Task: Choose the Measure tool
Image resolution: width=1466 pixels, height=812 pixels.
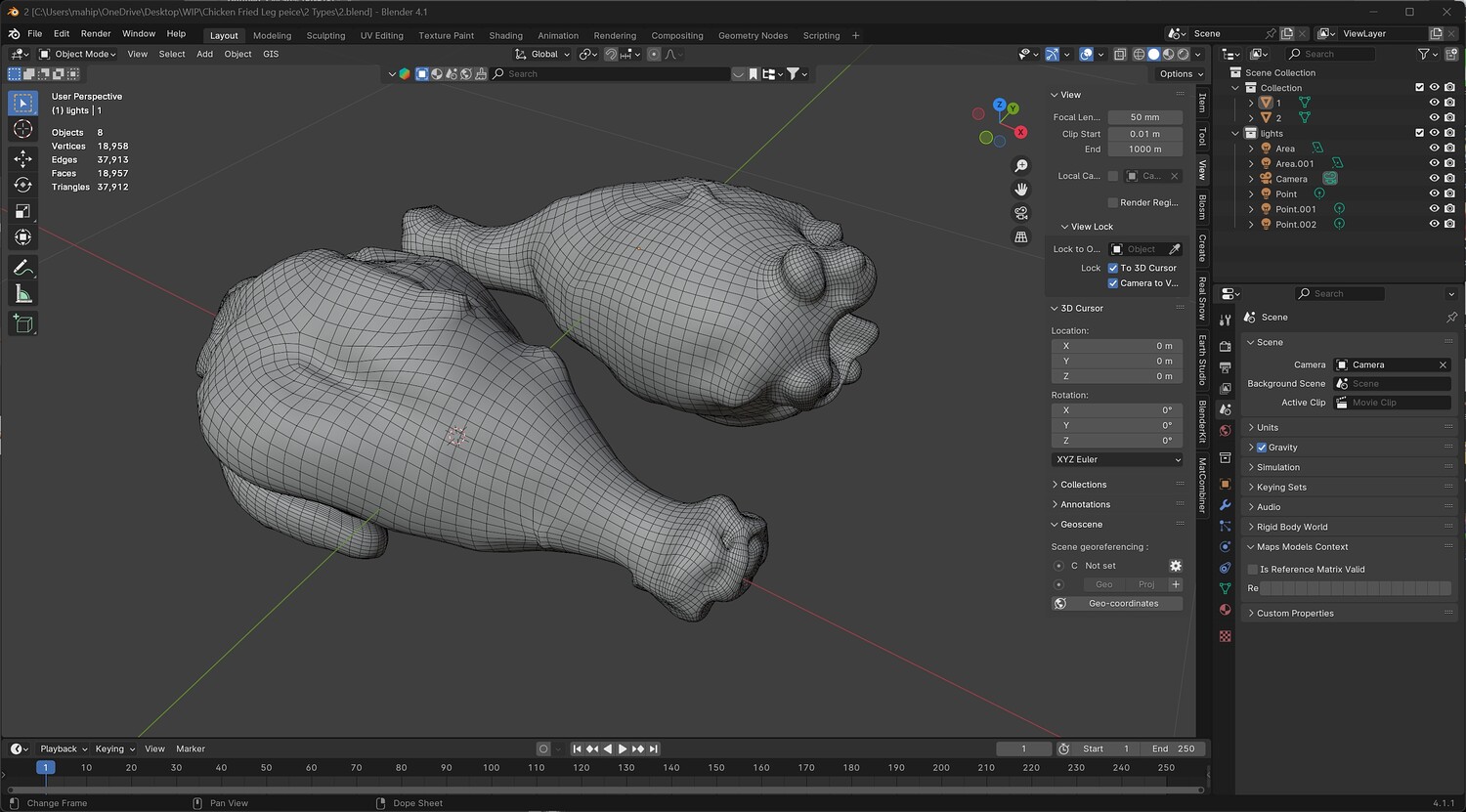Action: pos(23,294)
